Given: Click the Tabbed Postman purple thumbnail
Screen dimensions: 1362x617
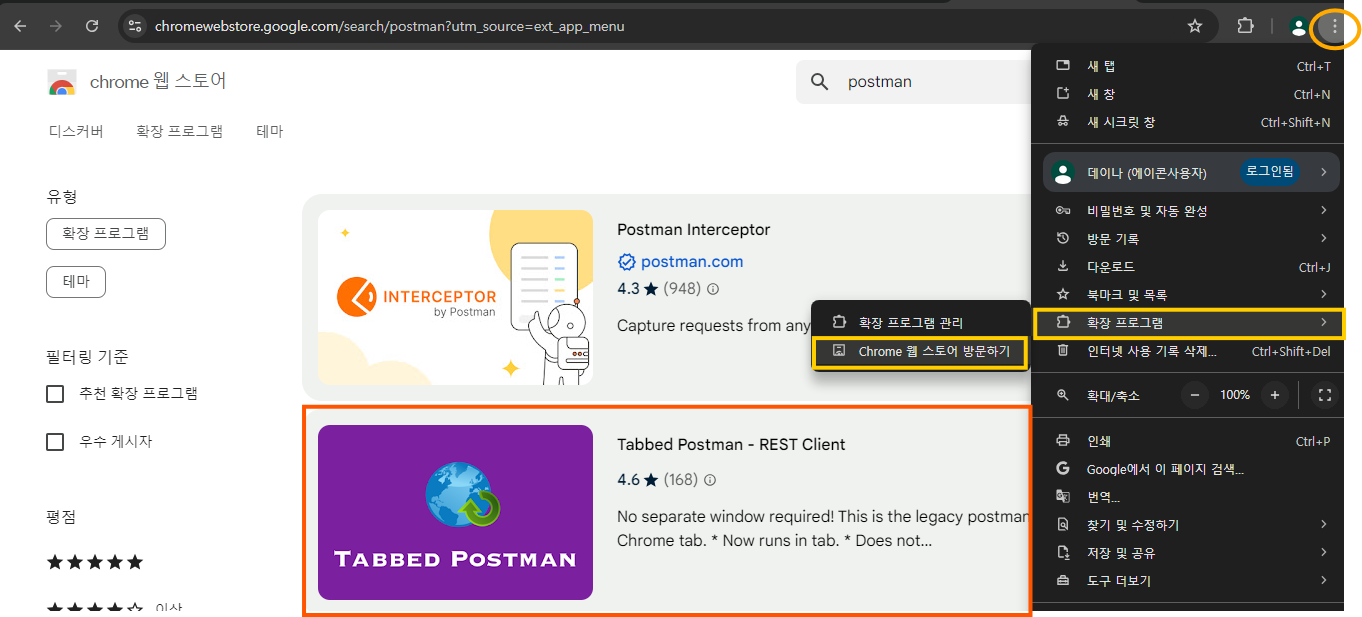Looking at the screenshot, I should click(455, 513).
